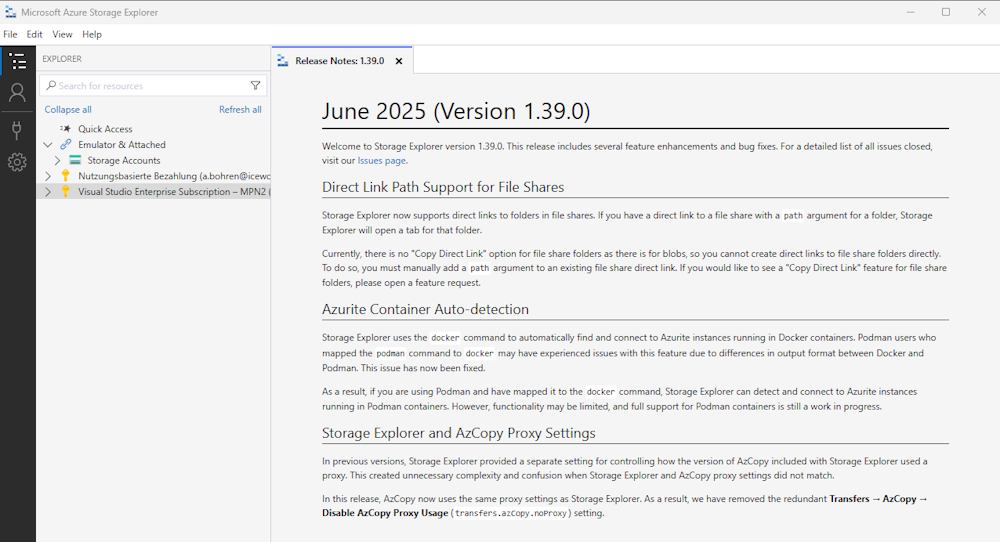Screen dimensions: 1000x542
Task: Click the Collapse all link
Action: 68,110
